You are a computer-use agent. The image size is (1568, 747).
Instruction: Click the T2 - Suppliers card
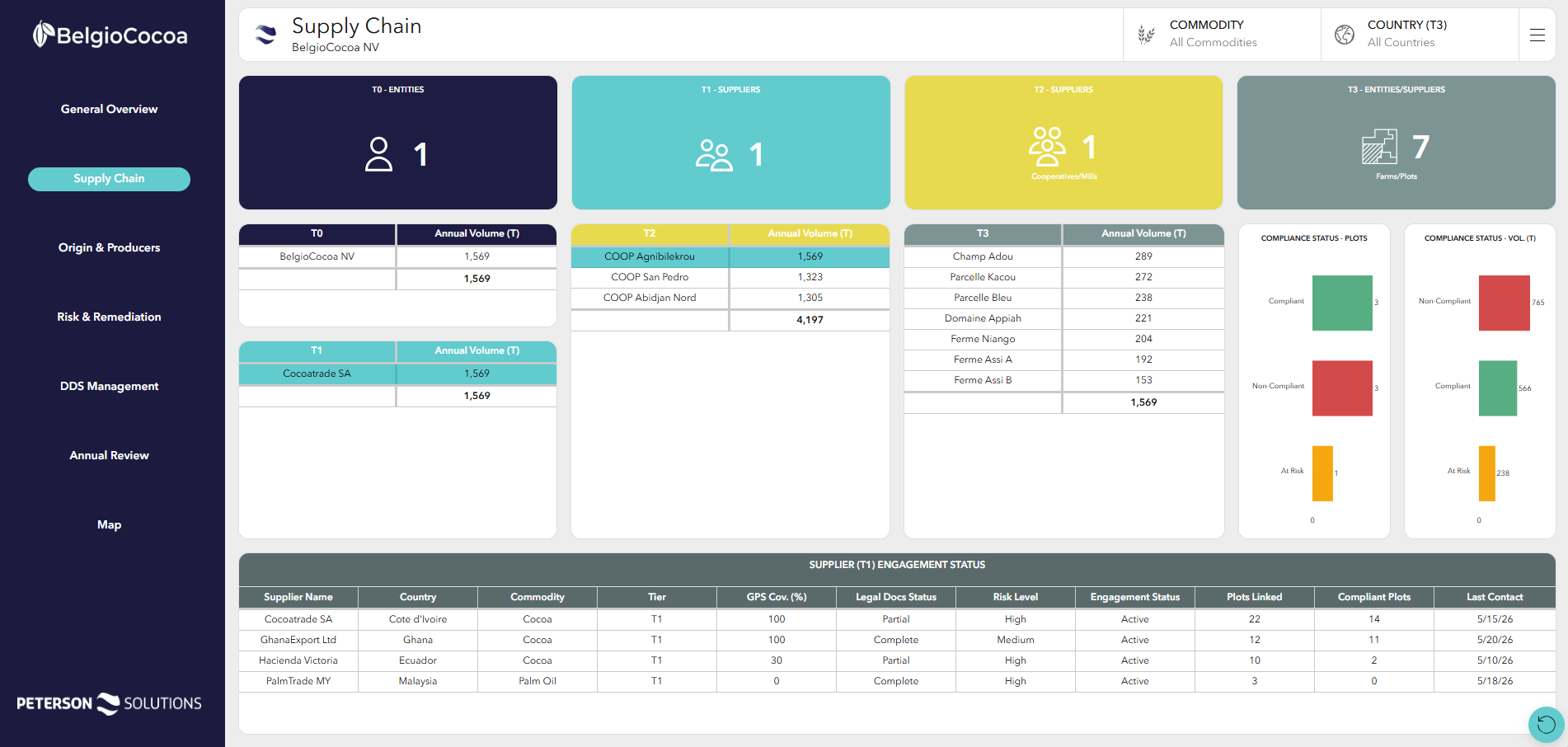(1063, 143)
